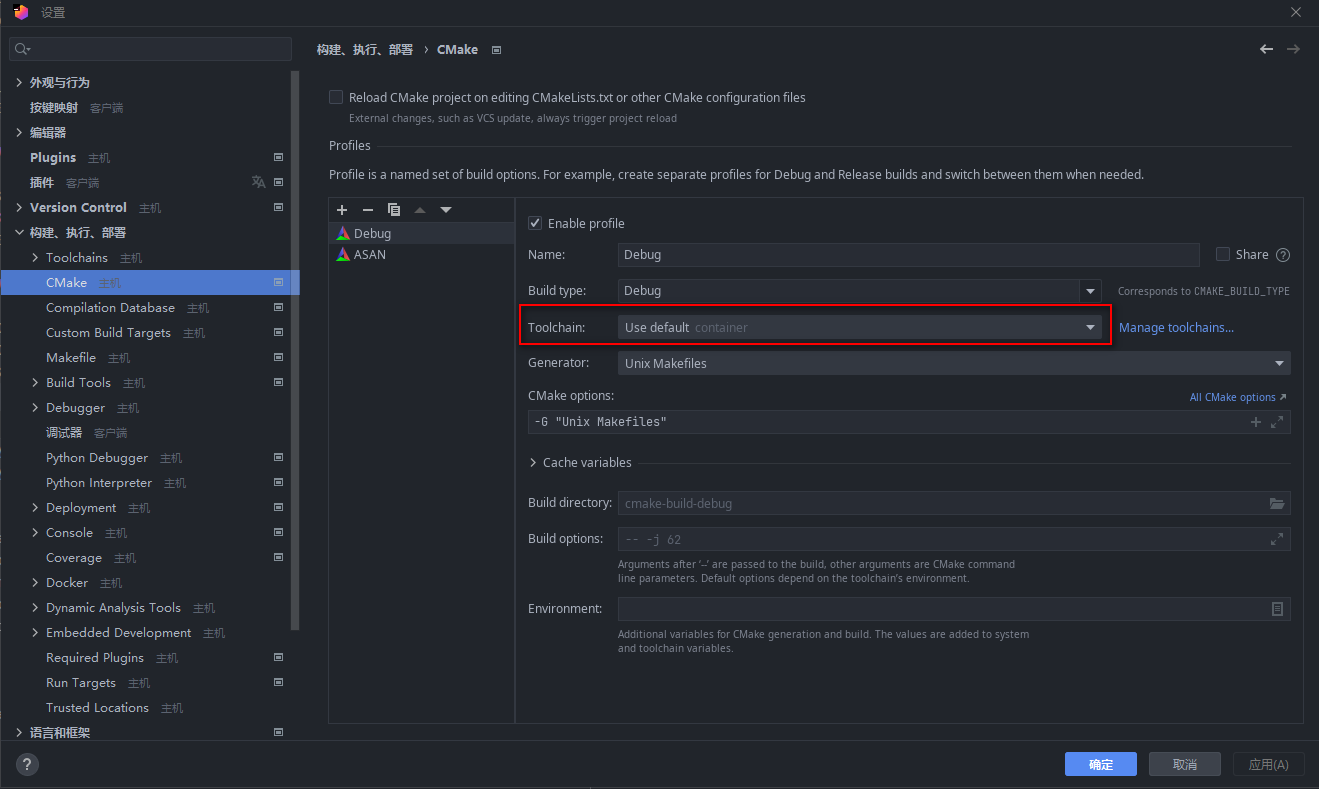Collapse 构建、执行、部署 group
Viewport: 1319px width, 789px height.
(20, 232)
